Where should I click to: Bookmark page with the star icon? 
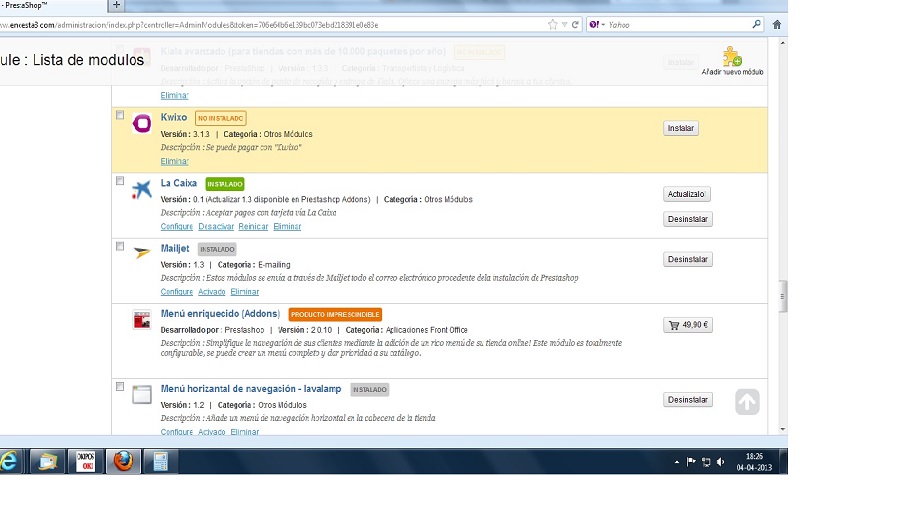pyautogui.click(x=552, y=25)
